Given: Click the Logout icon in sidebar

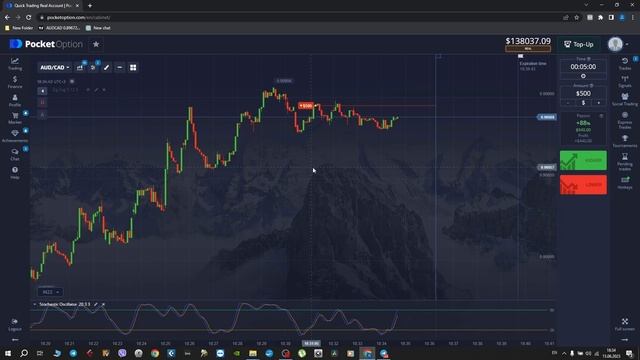Looking at the screenshot, I should 15,324.
